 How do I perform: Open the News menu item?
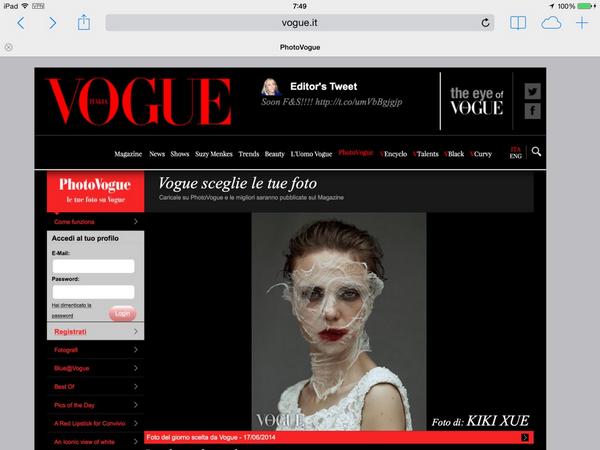[x=157, y=154]
